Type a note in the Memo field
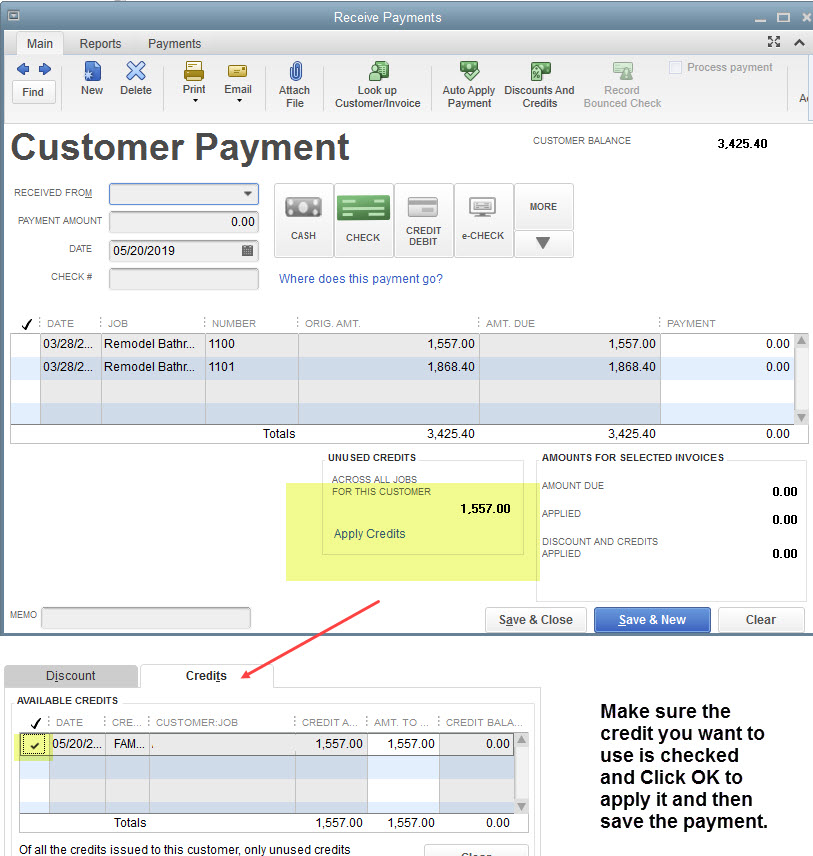 [x=145, y=615]
